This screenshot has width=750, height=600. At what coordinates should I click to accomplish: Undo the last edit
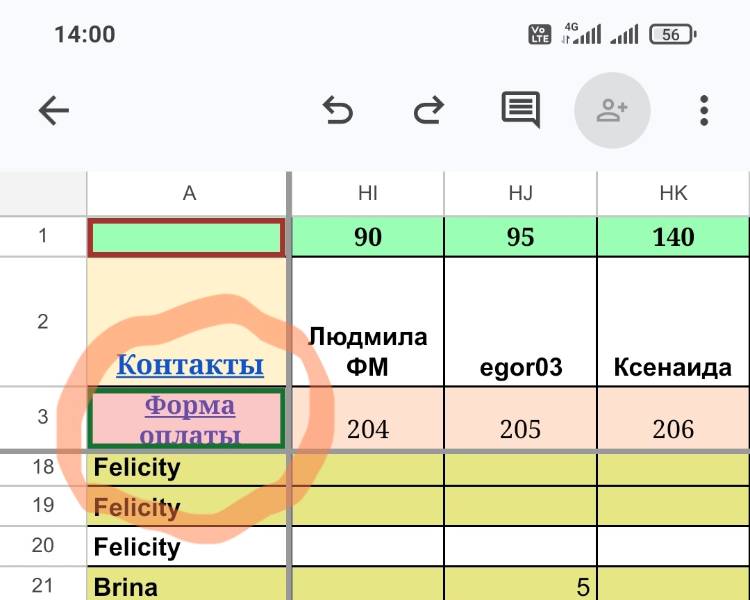(x=338, y=111)
